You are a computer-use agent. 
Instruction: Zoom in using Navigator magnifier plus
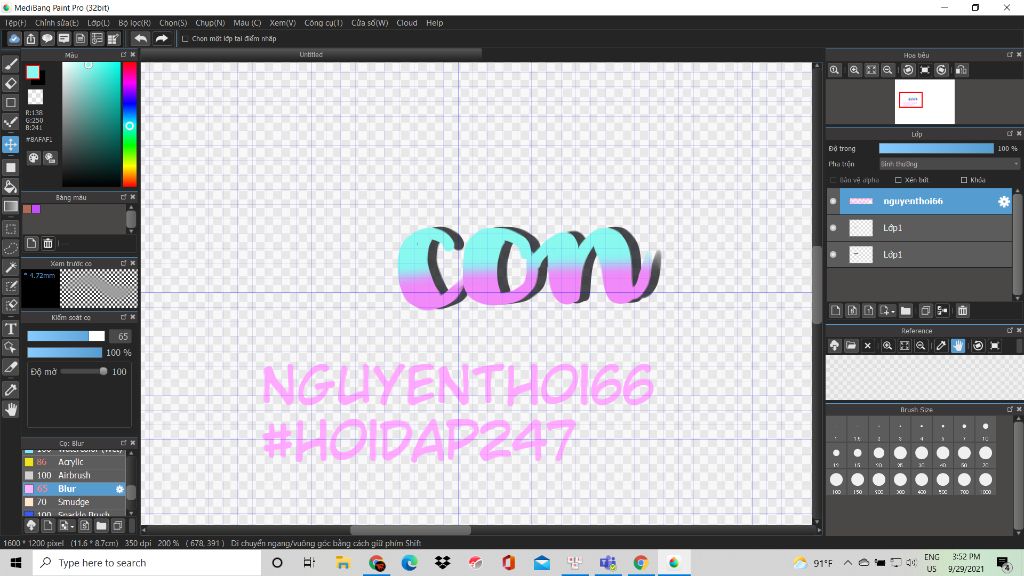pos(854,70)
